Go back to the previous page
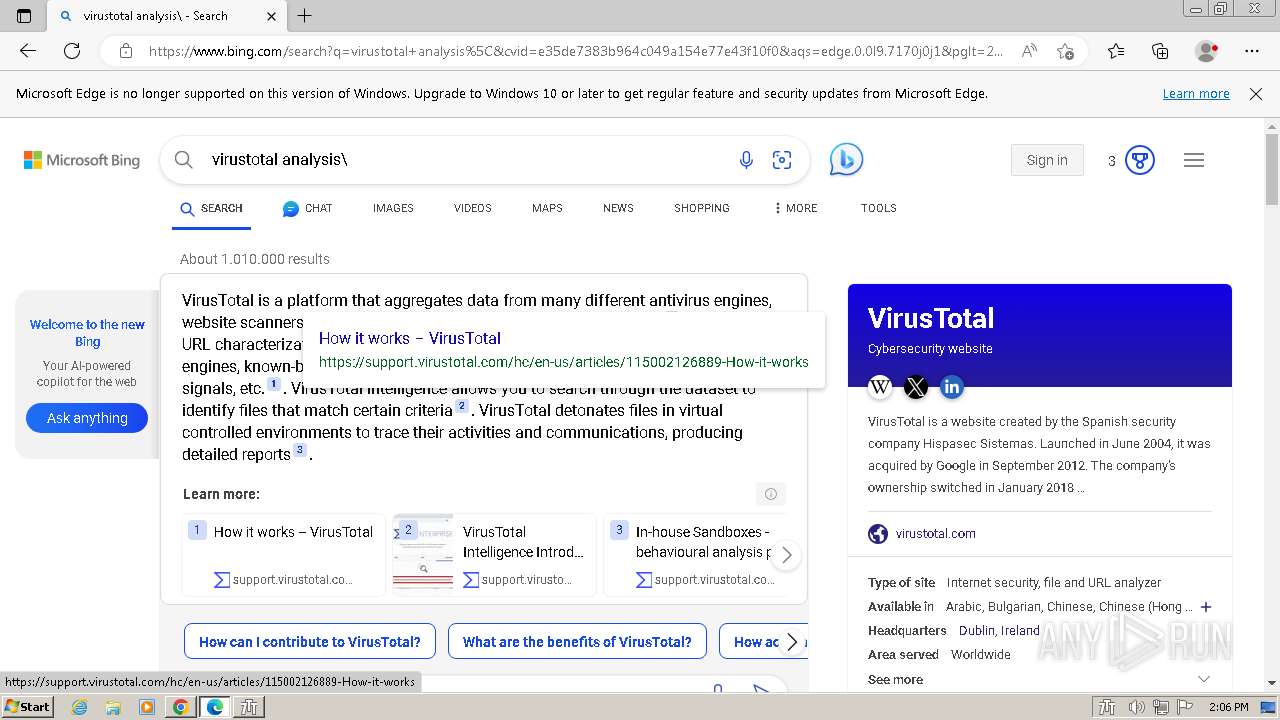 28,51
